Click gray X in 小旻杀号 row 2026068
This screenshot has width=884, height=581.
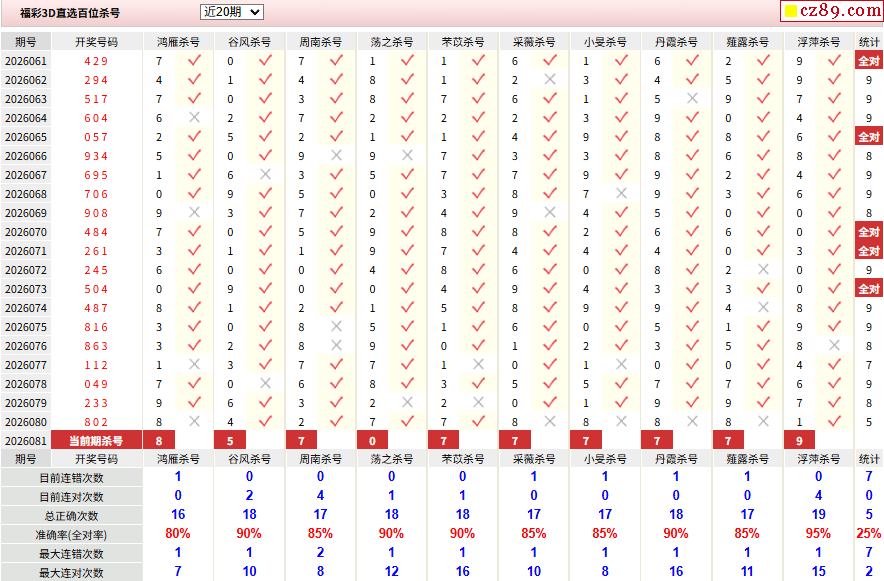click(621, 193)
